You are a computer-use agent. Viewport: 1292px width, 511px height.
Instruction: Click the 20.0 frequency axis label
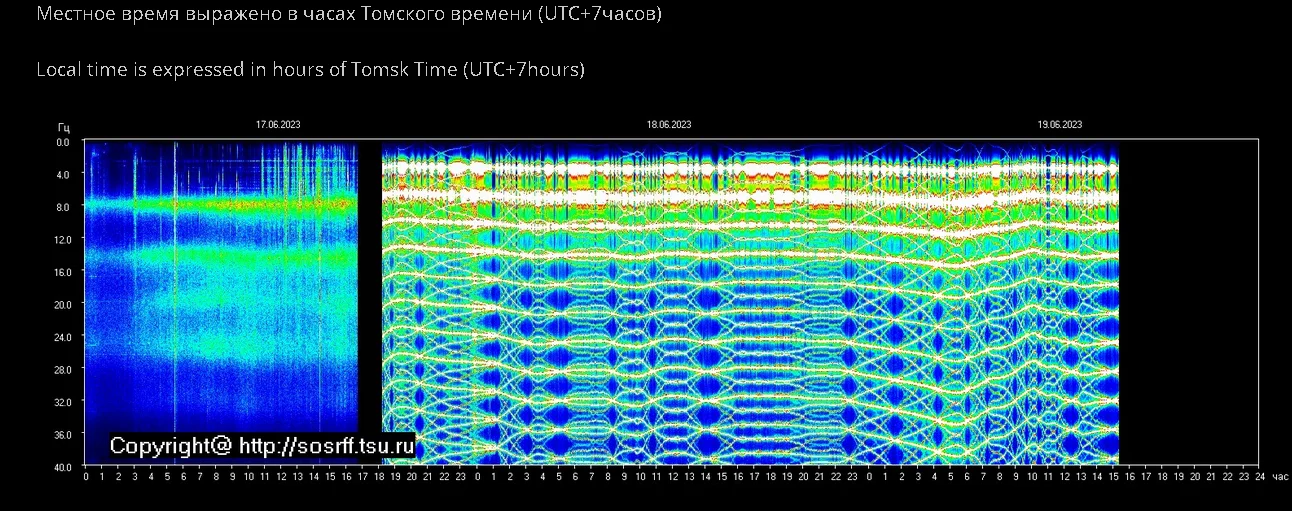coord(61,304)
